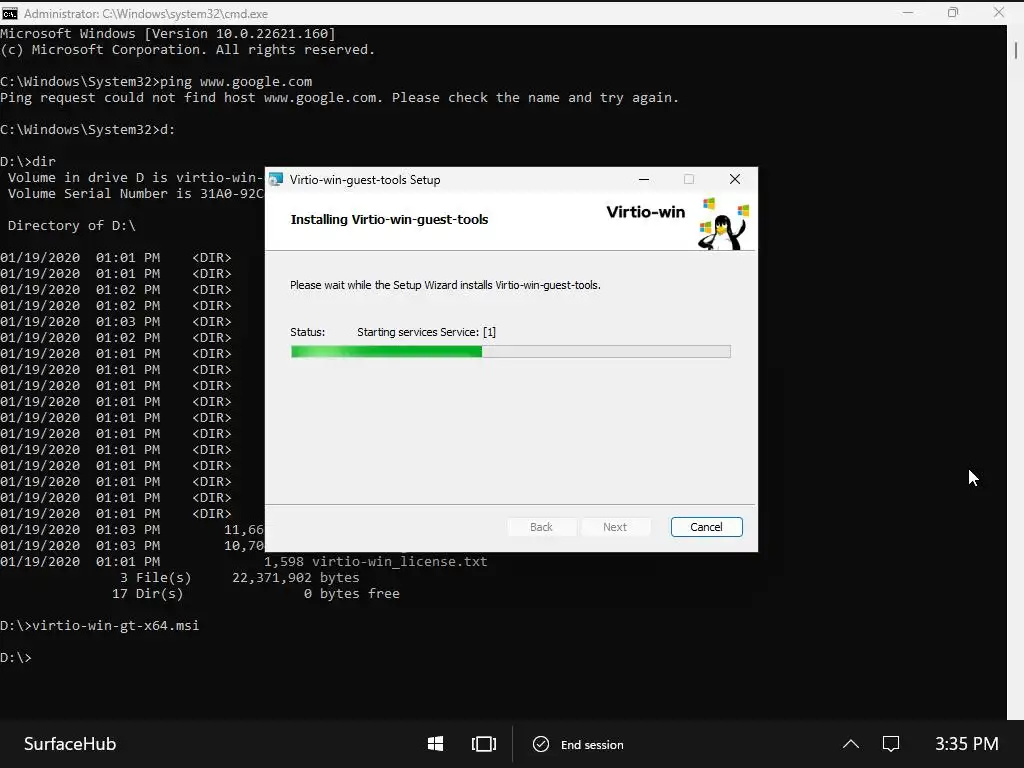This screenshot has height=768, width=1024.
Task: Click the installation progress bar
Action: (x=511, y=352)
